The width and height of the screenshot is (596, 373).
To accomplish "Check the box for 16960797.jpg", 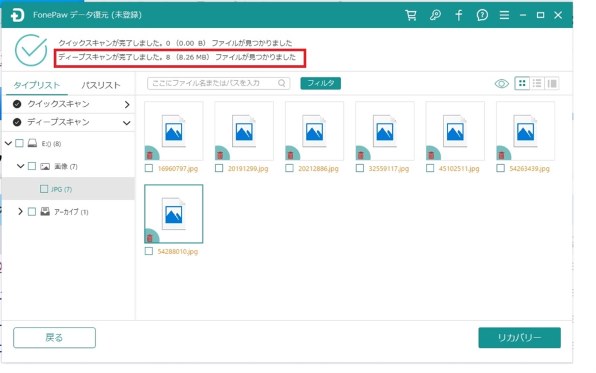I will (149, 168).
